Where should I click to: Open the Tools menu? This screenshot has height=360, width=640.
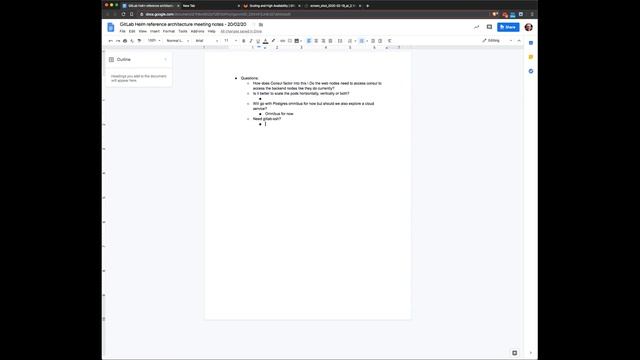tap(183, 31)
